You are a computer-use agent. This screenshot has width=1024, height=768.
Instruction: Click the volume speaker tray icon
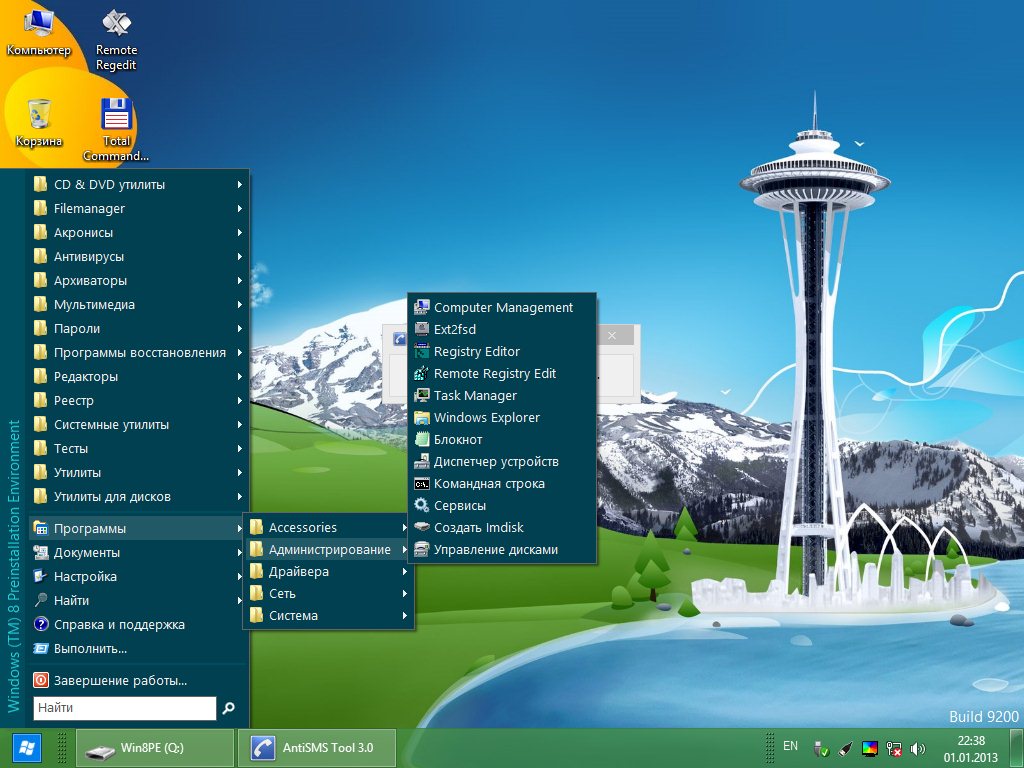919,748
